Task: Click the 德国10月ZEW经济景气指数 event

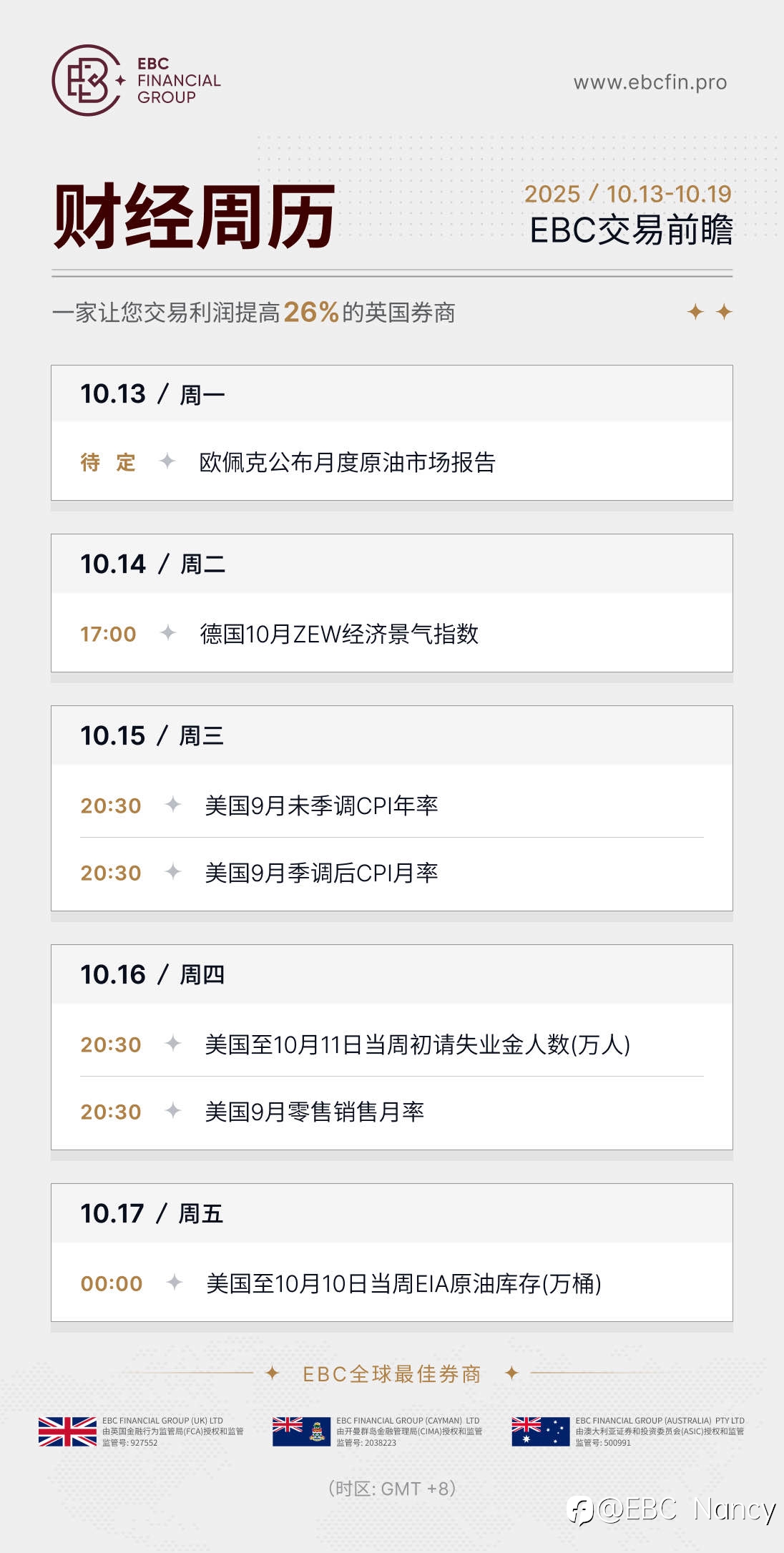Action: click(x=339, y=634)
